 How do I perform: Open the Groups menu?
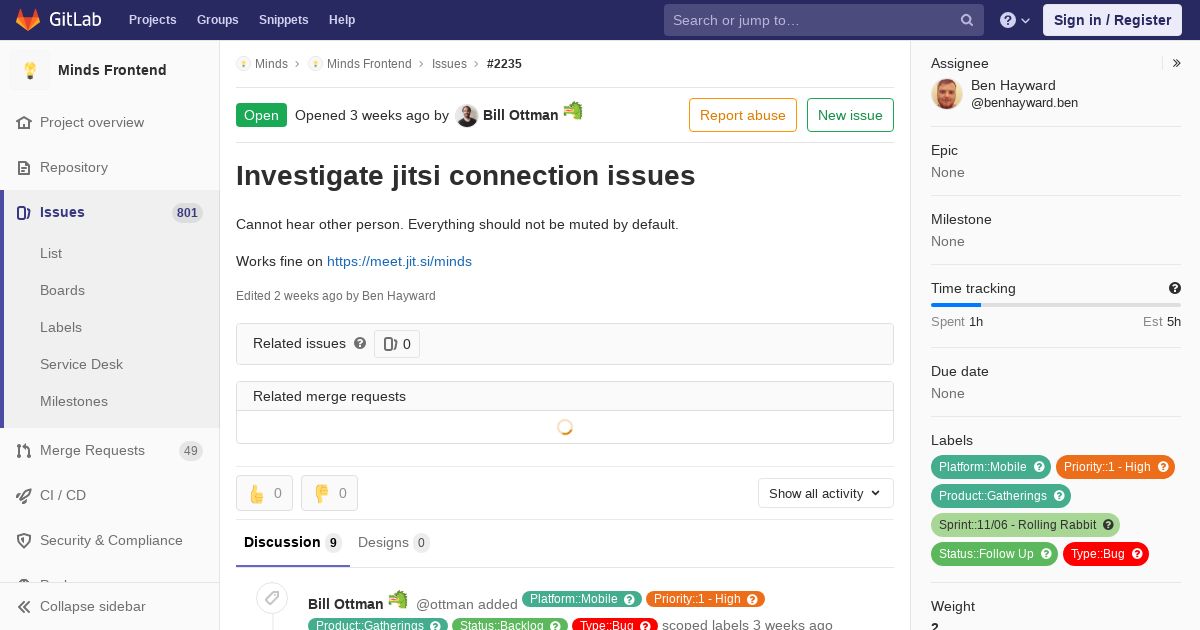coord(217,20)
